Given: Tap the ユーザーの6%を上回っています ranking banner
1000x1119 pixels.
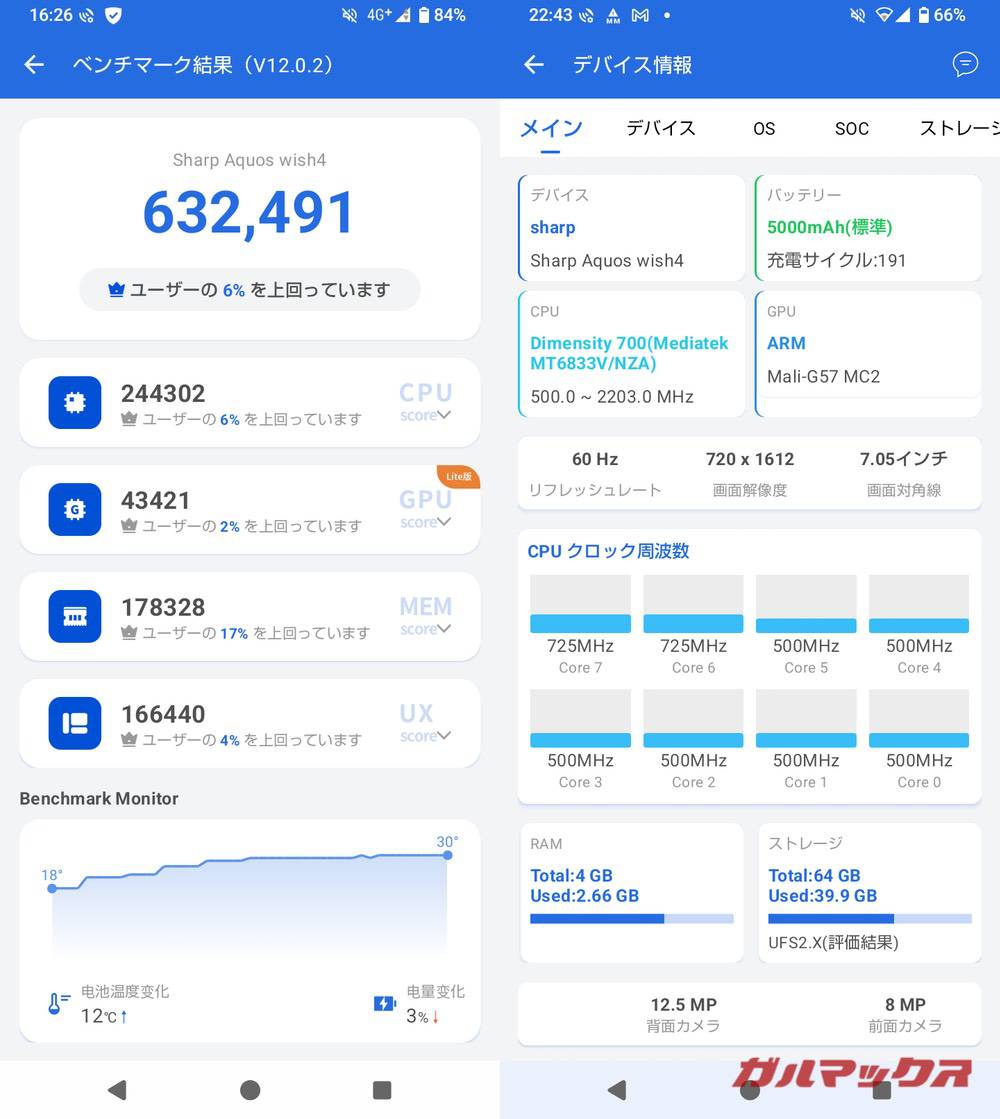Looking at the screenshot, I should coord(249,290).
